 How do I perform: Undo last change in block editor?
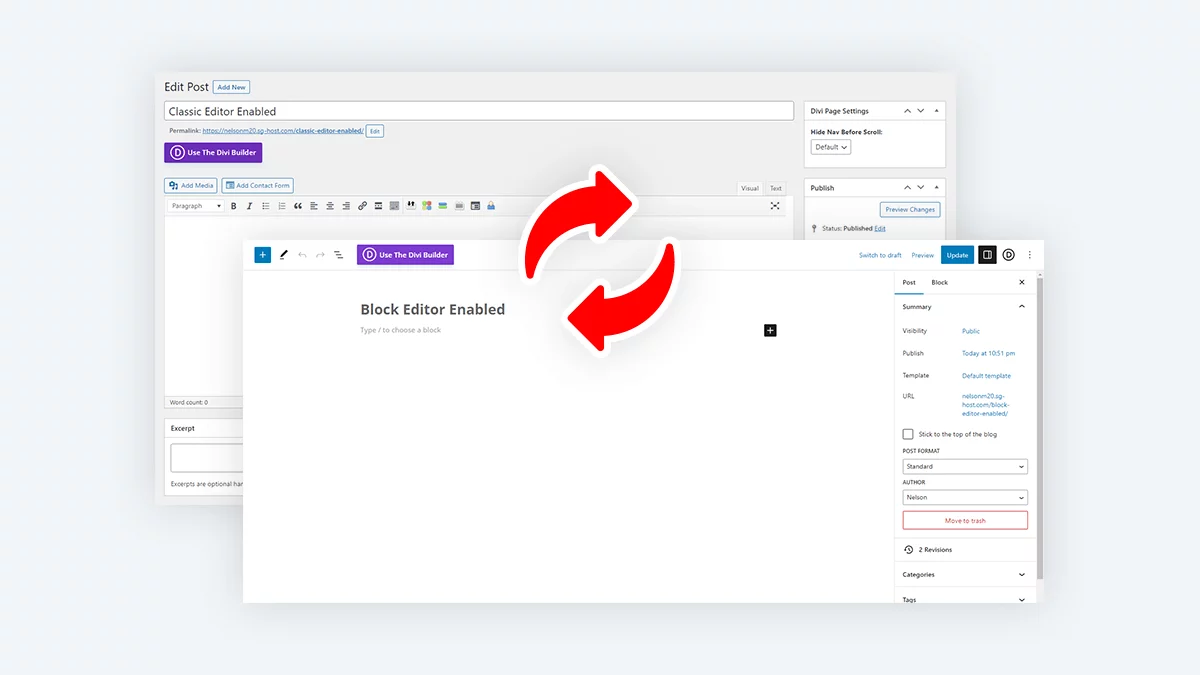302,255
